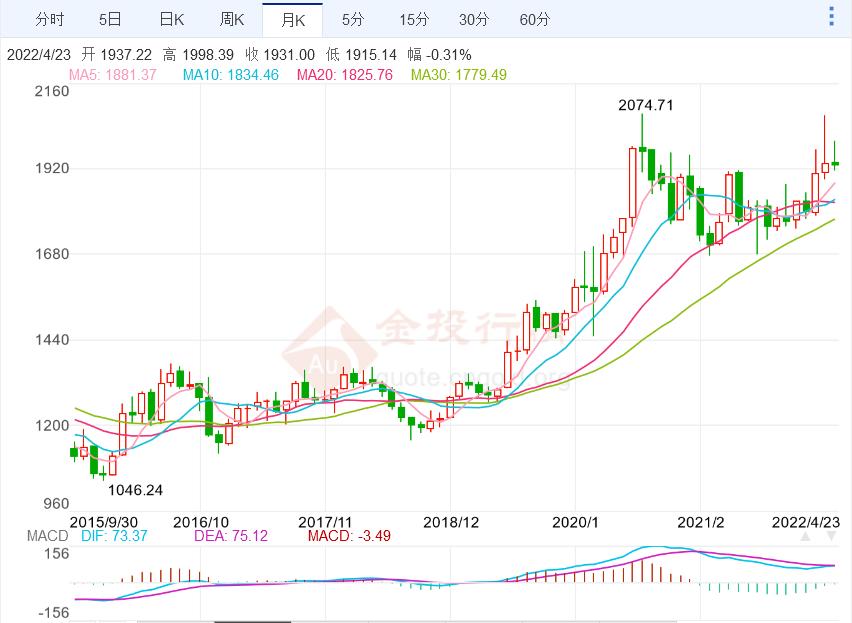The image size is (852, 623).
Task: Click the 960 y-axis price label
Action: pos(56,503)
